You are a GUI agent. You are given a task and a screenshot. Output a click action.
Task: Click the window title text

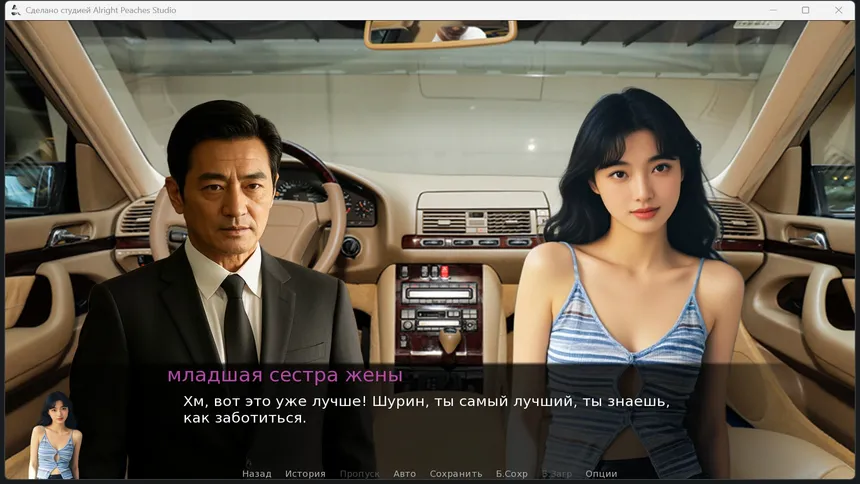tap(101, 10)
